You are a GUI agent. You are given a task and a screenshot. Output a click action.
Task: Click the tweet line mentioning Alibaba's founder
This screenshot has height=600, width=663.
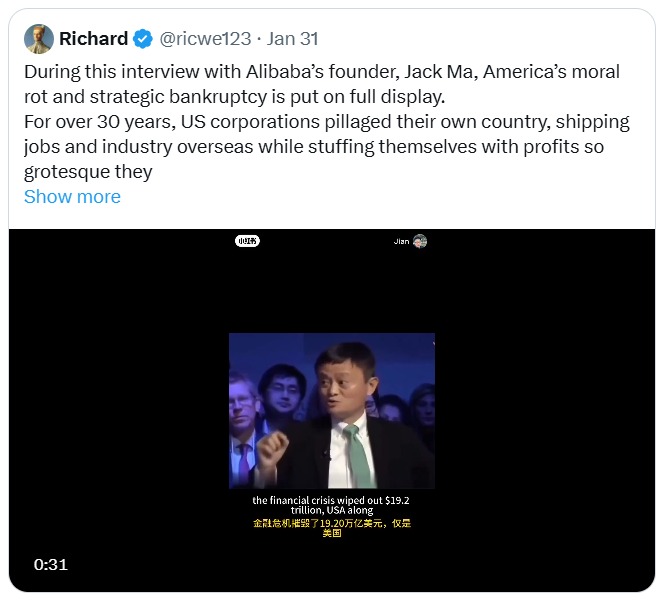pyautogui.click(x=321, y=72)
